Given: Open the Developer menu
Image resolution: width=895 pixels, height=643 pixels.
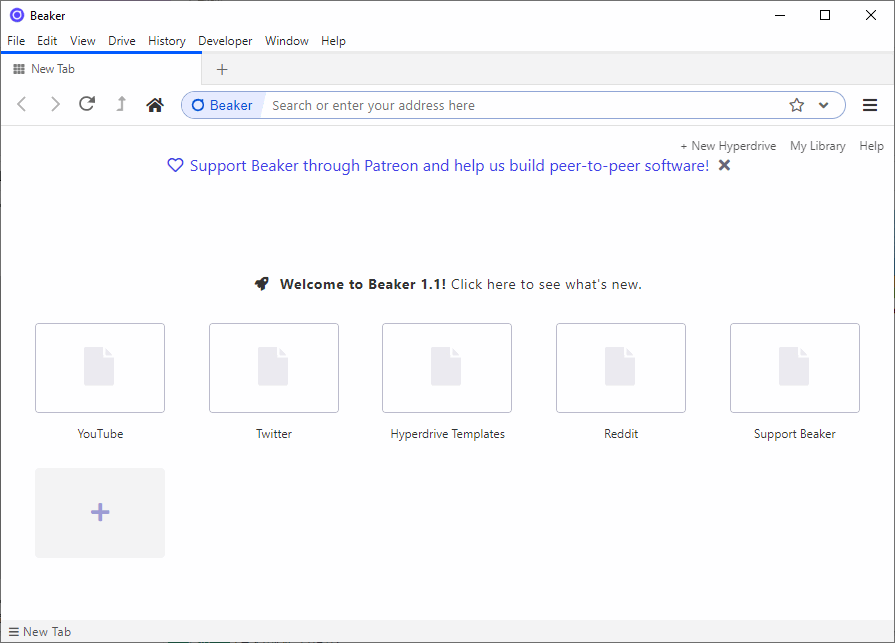Looking at the screenshot, I should coord(225,41).
